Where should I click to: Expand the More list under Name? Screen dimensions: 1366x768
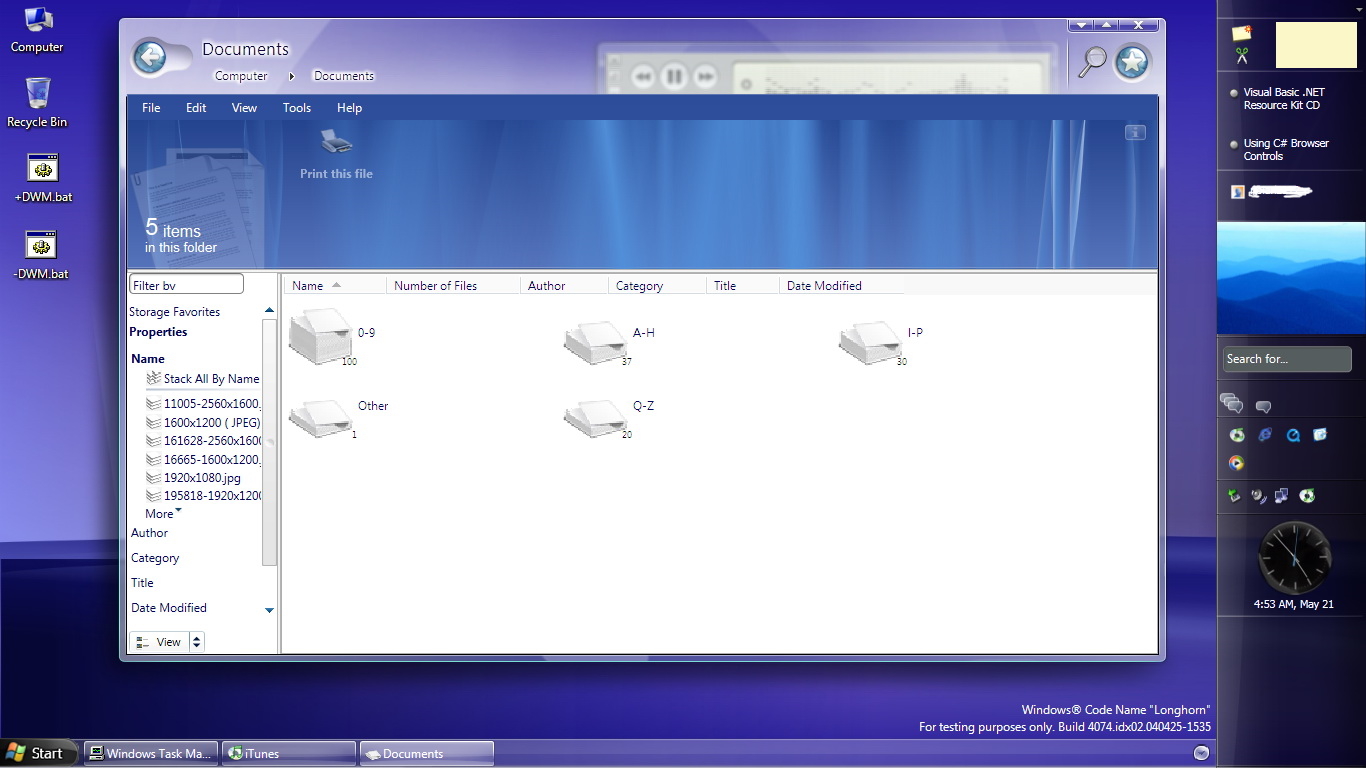point(164,514)
